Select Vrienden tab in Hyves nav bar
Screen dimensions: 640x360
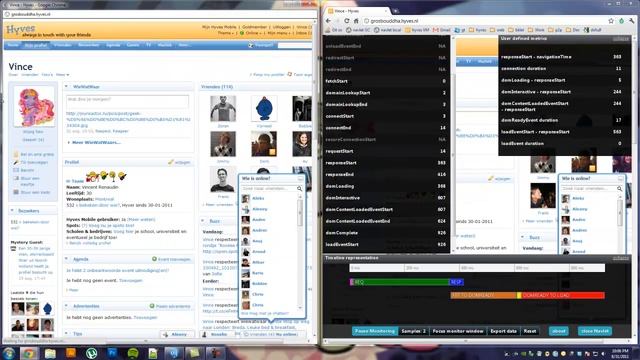62,45
